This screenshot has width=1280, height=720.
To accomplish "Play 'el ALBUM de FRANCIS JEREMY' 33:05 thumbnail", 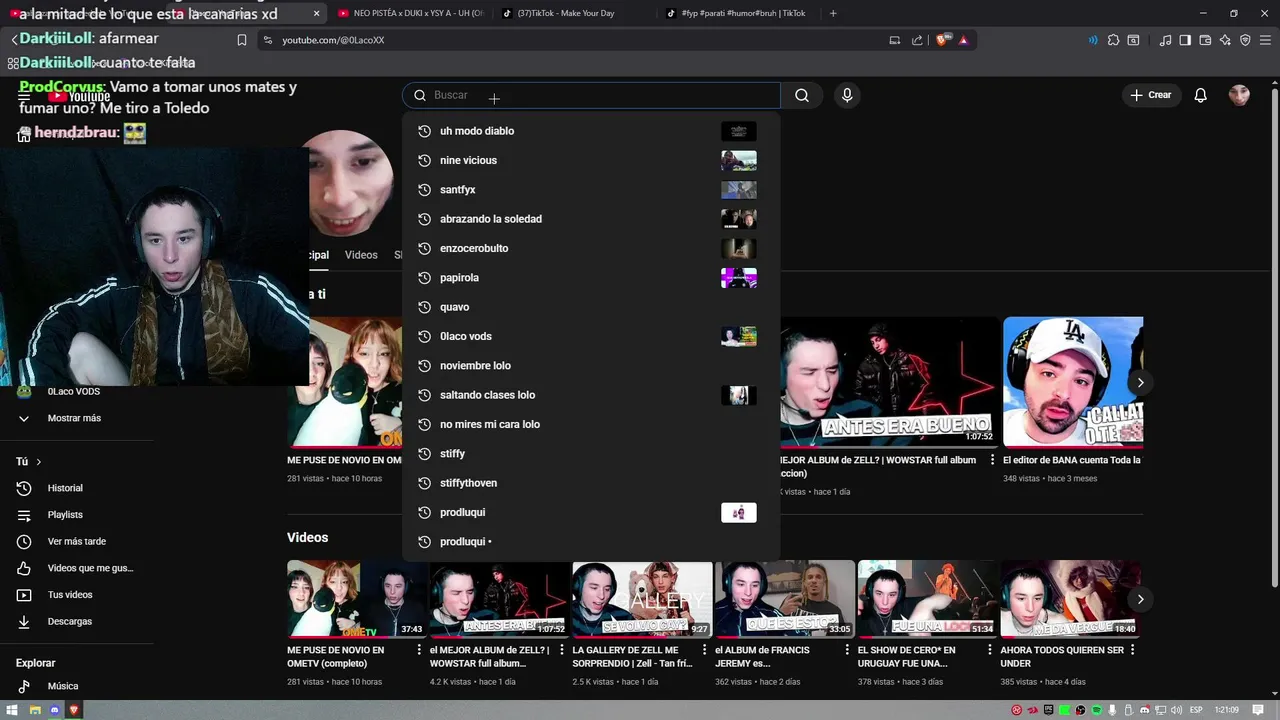I will [785, 598].
